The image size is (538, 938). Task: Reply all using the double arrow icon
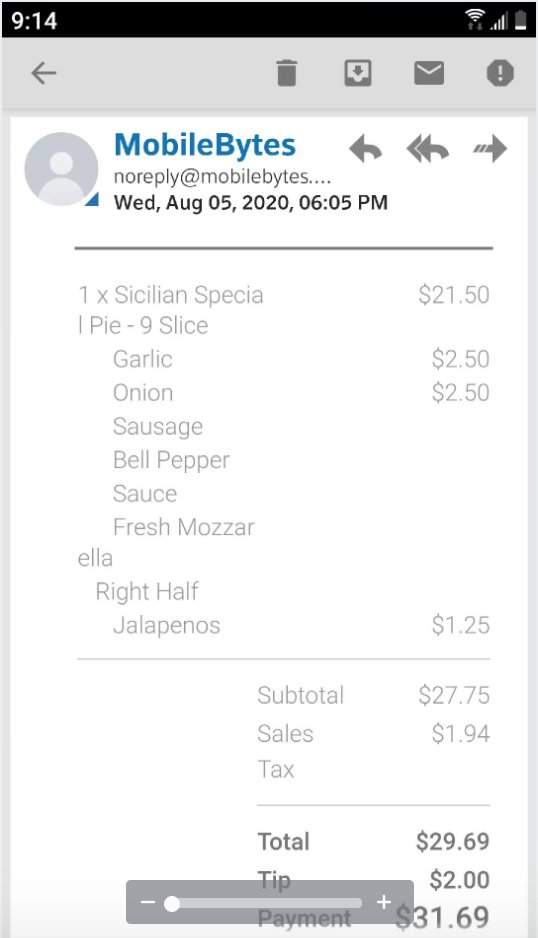coord(427,148)
